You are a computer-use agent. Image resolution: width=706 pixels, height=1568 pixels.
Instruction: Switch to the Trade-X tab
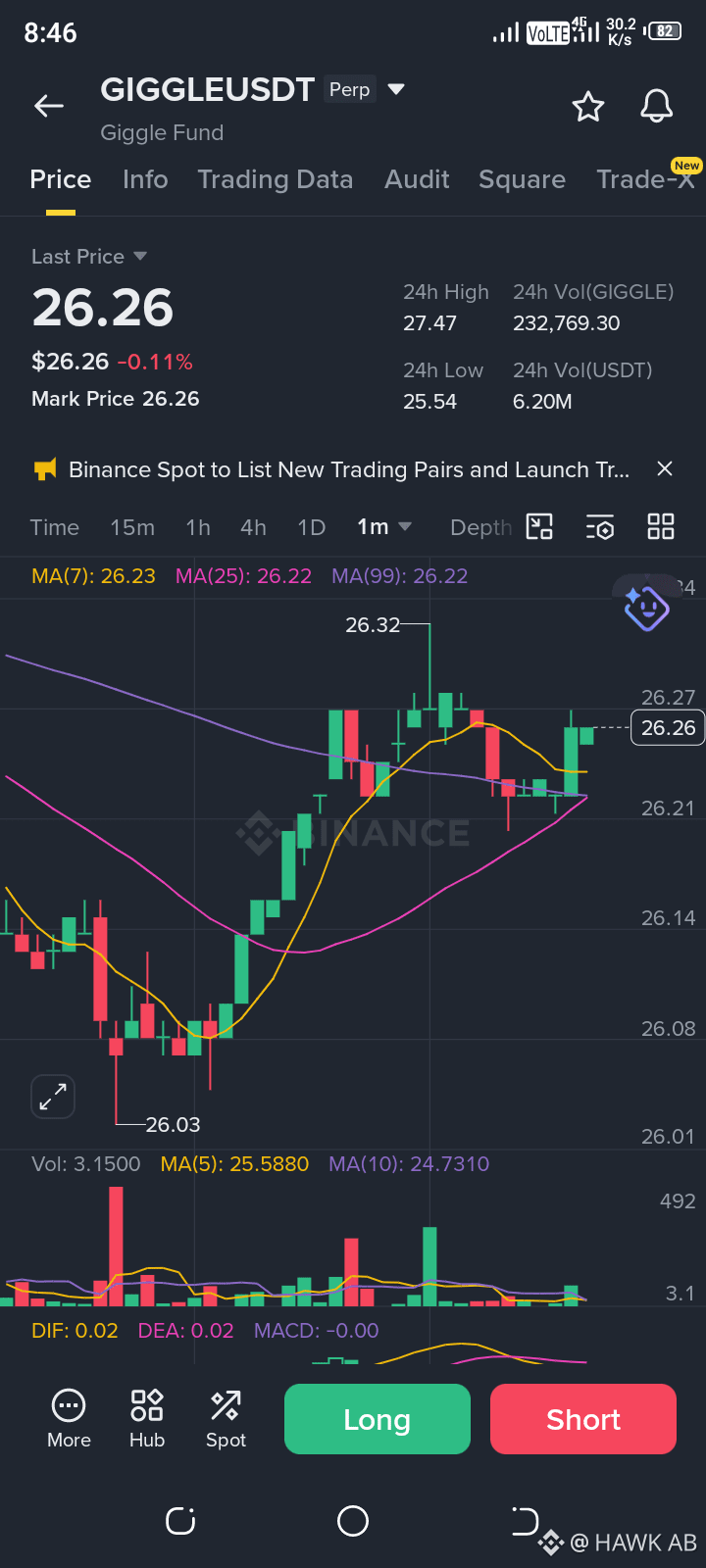[645, 179]
